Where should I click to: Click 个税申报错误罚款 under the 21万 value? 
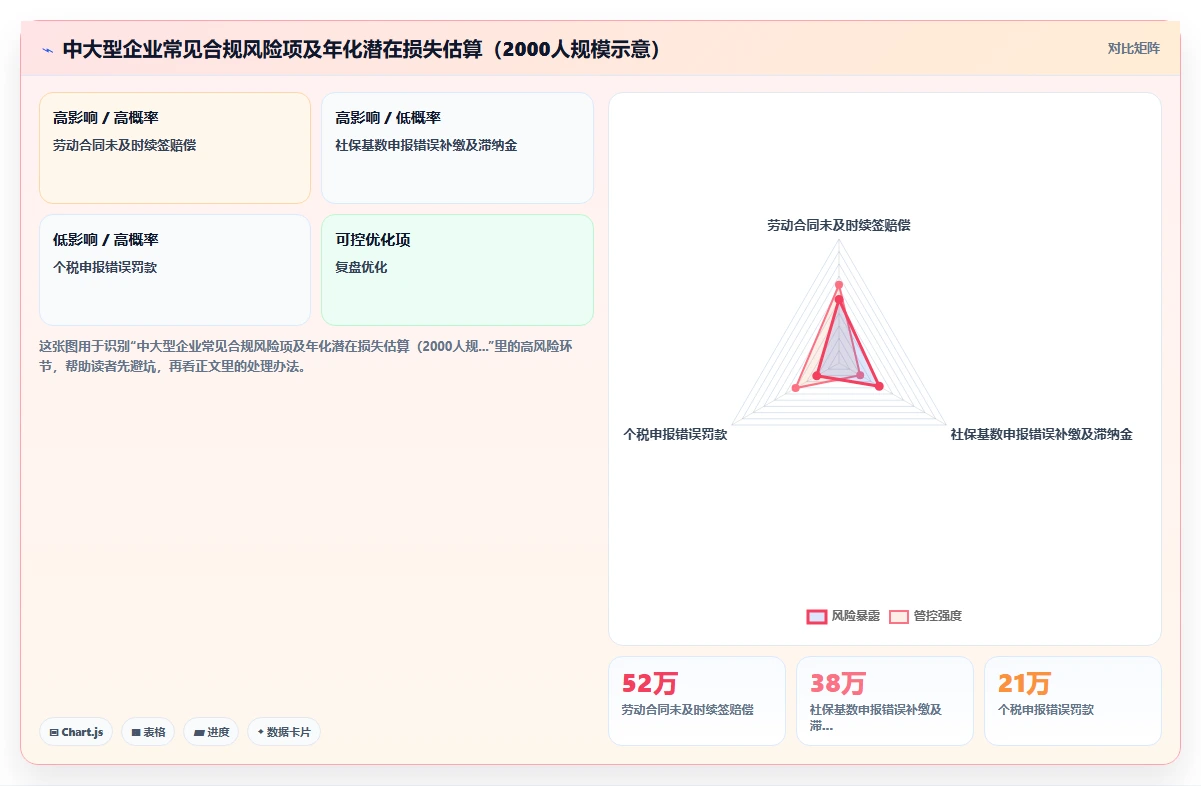1046,709
